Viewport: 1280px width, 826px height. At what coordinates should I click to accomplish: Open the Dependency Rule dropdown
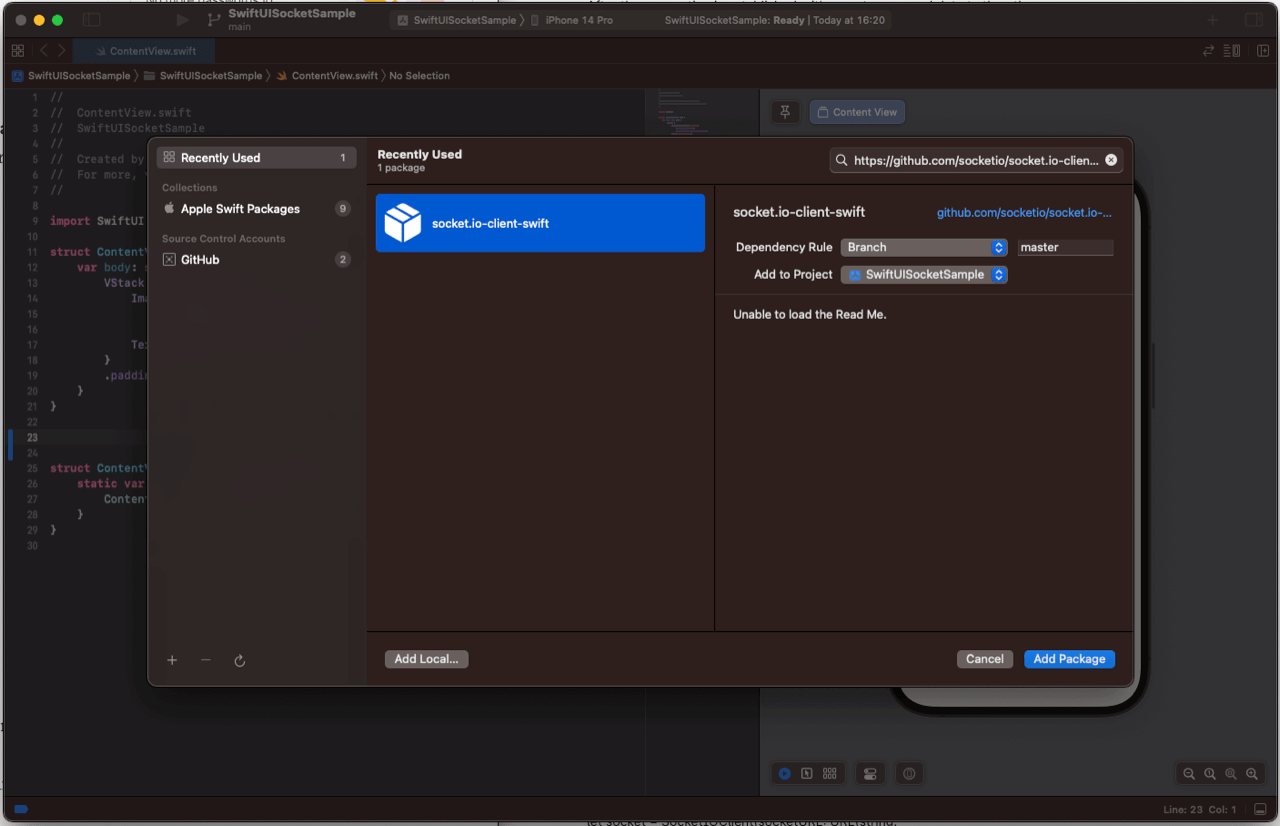[x=923, y=247]
